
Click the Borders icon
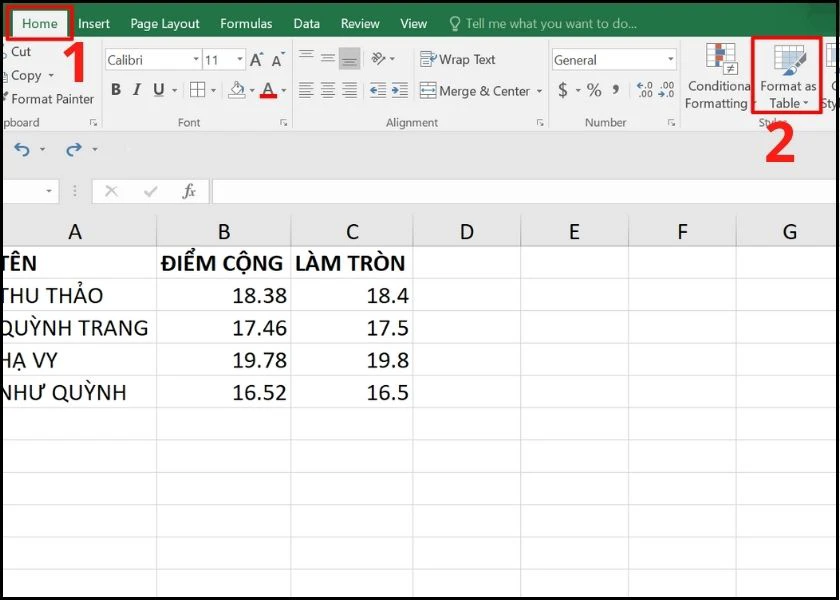pos(198,90)
